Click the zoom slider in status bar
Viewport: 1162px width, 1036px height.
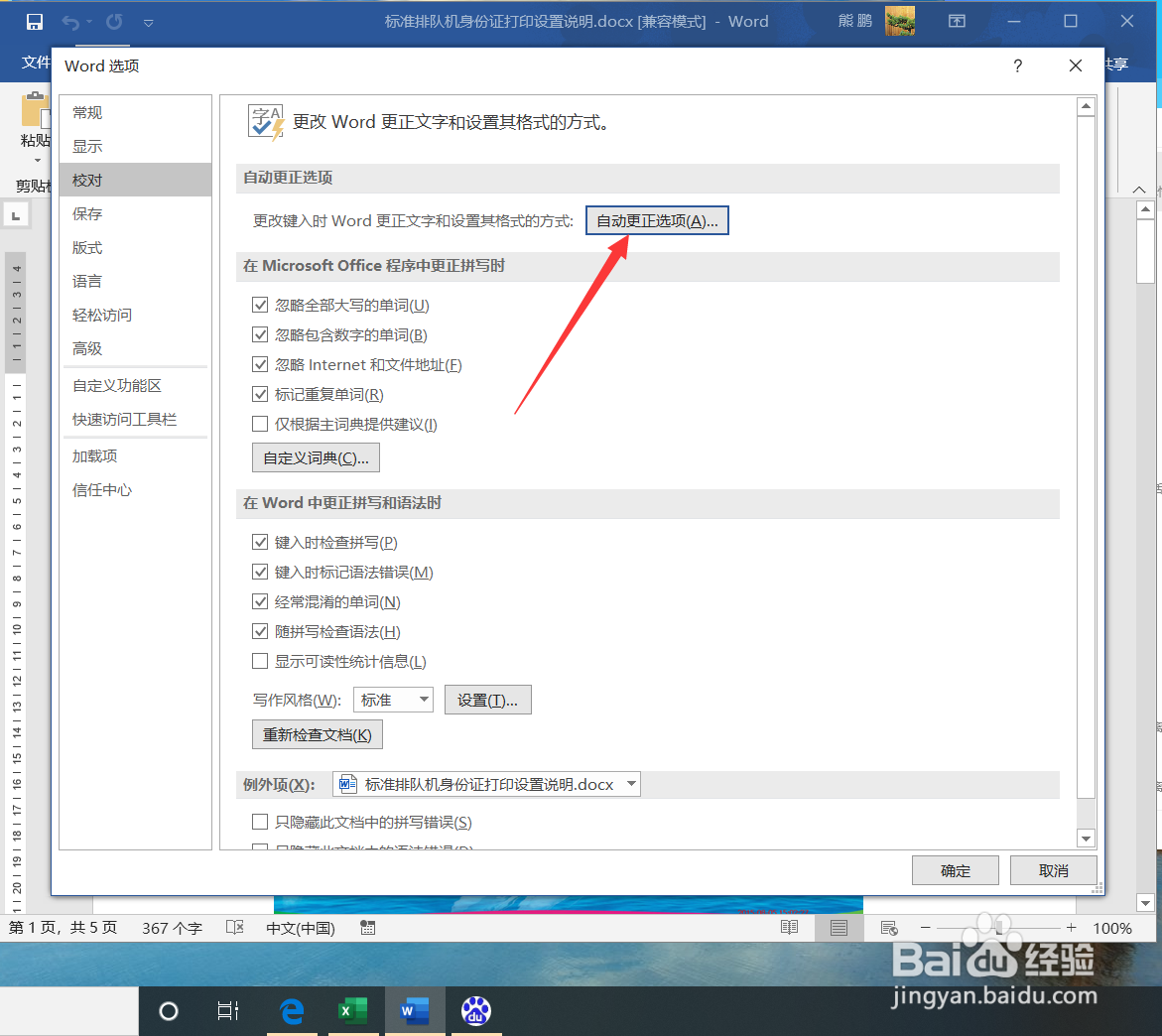coord(998,928)
